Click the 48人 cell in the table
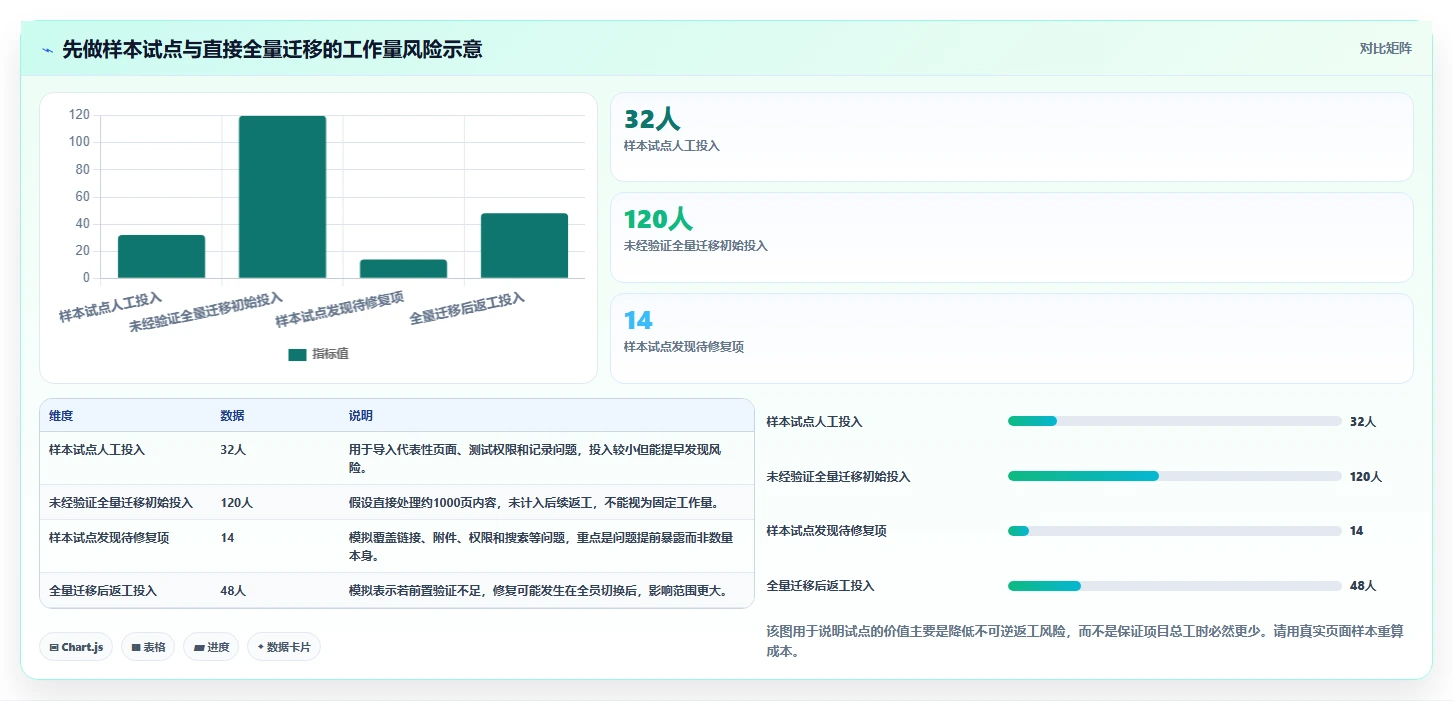Image resolution: width=1453 pixels, height=701 pixels. (x=233, y=591)
